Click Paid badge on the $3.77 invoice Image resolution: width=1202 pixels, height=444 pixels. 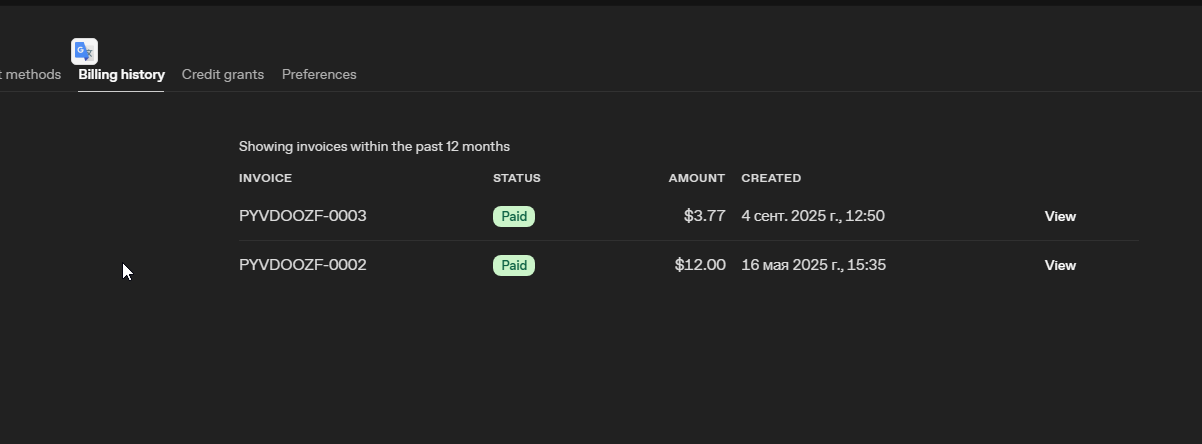point(514,216)
